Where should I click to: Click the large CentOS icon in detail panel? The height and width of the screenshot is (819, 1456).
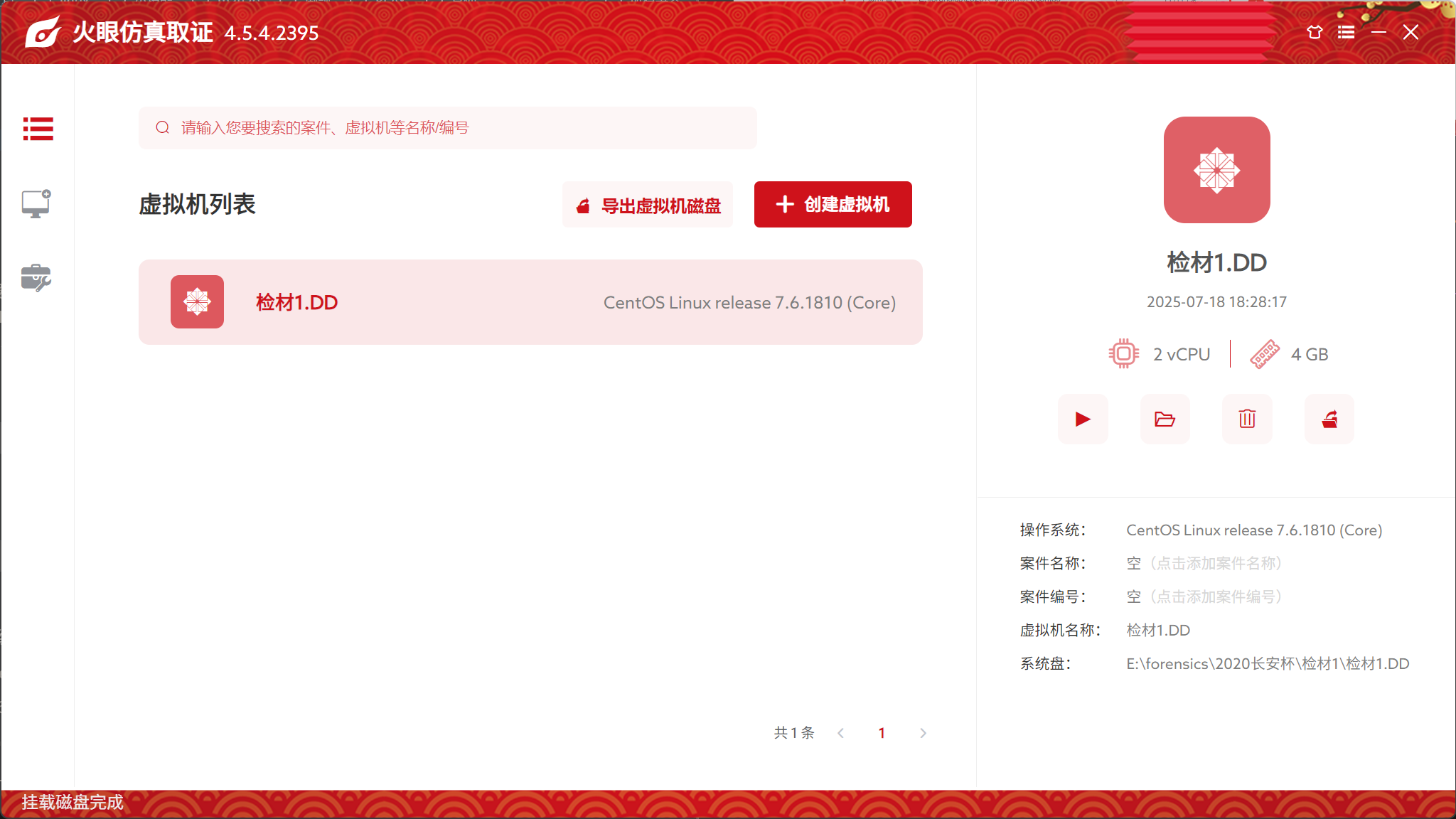pyautogui.click(x=1216, y=170)
